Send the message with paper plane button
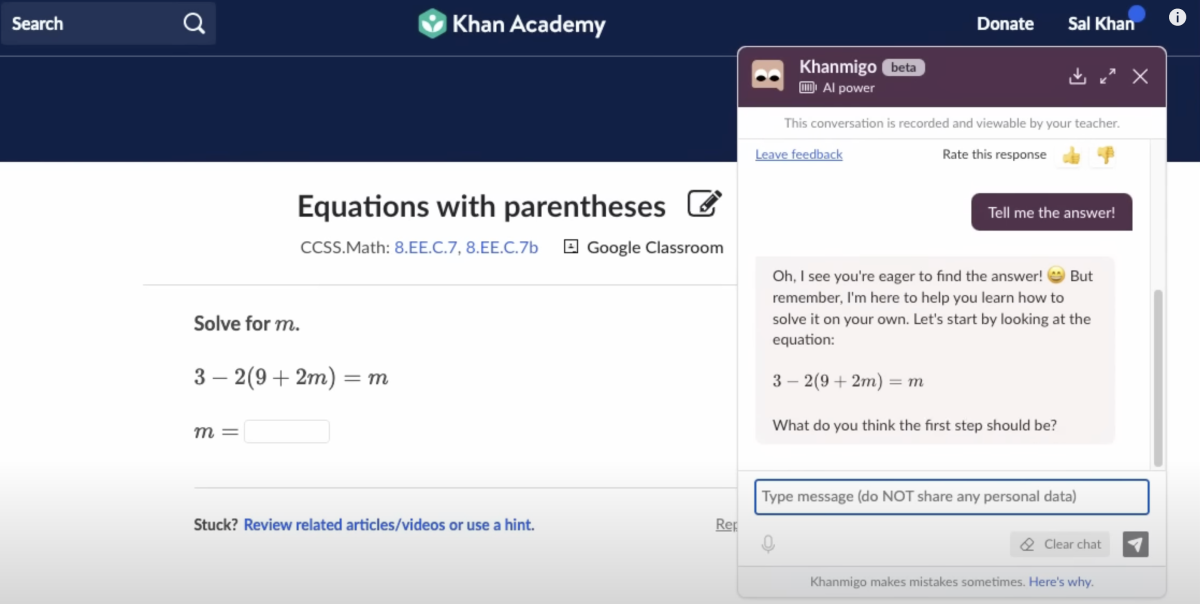The height and width of the screenshot is (604, 1200). coord(1135,544)
